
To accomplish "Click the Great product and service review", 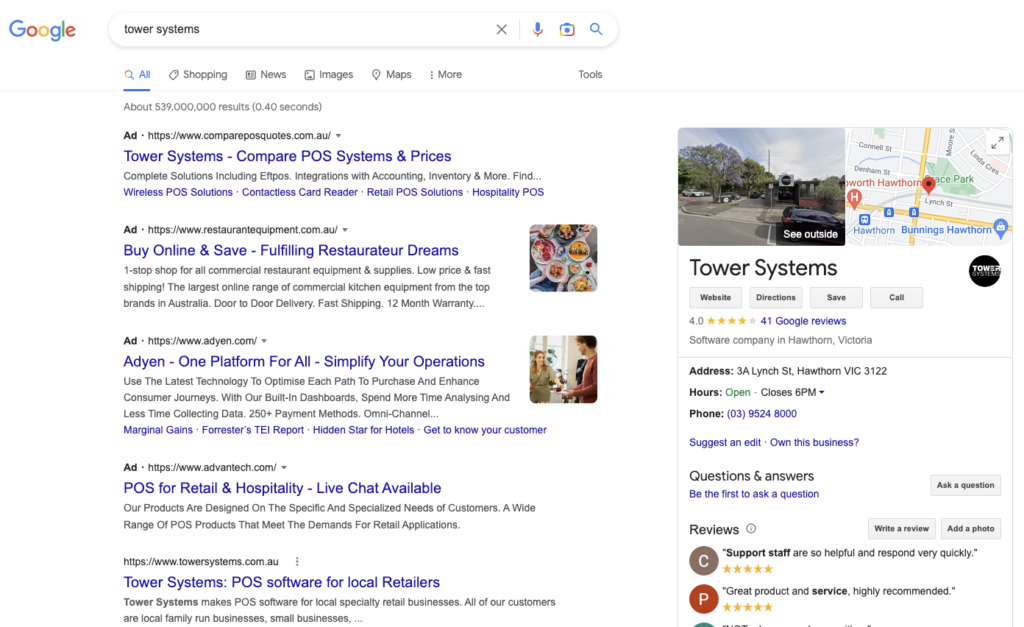I will pos(839,592).
